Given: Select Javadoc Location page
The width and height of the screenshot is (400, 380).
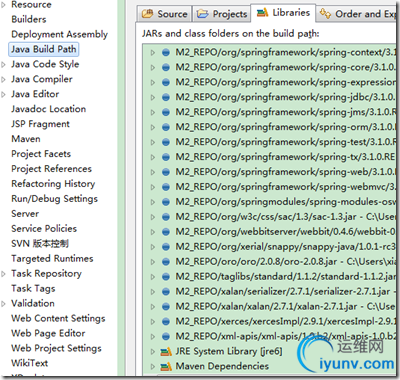Looking at the screenshot, I should pos(49,109).
